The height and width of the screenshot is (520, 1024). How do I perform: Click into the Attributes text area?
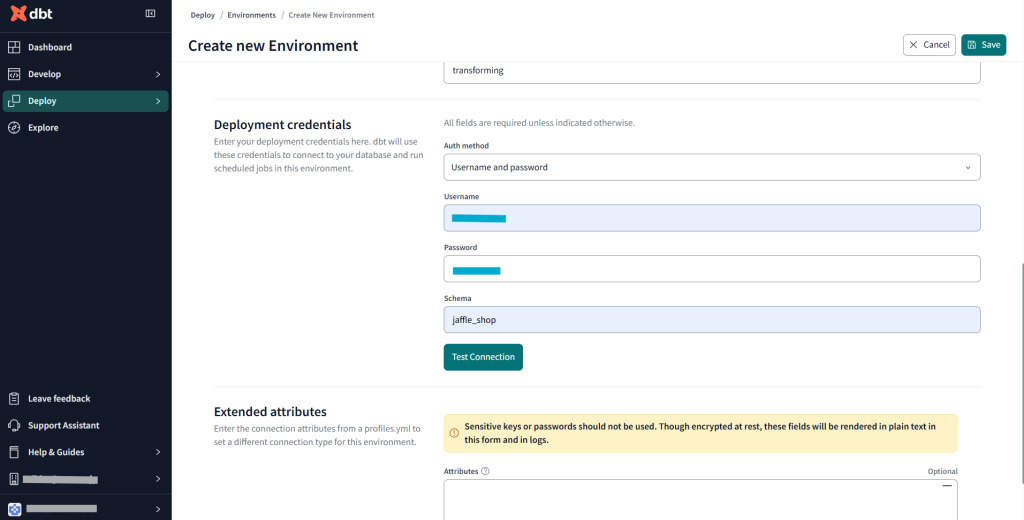tap(700, 500)
